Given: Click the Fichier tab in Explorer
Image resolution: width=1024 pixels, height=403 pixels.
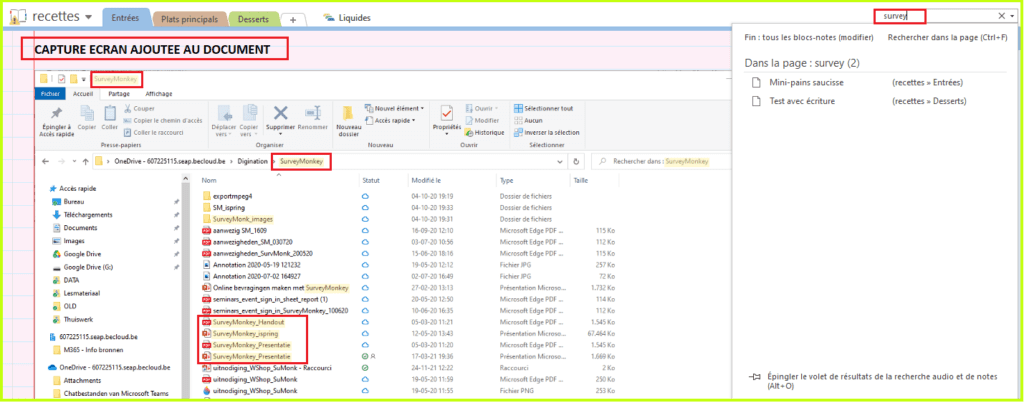Looking at the screenshot, I should [x=50, y=93].
